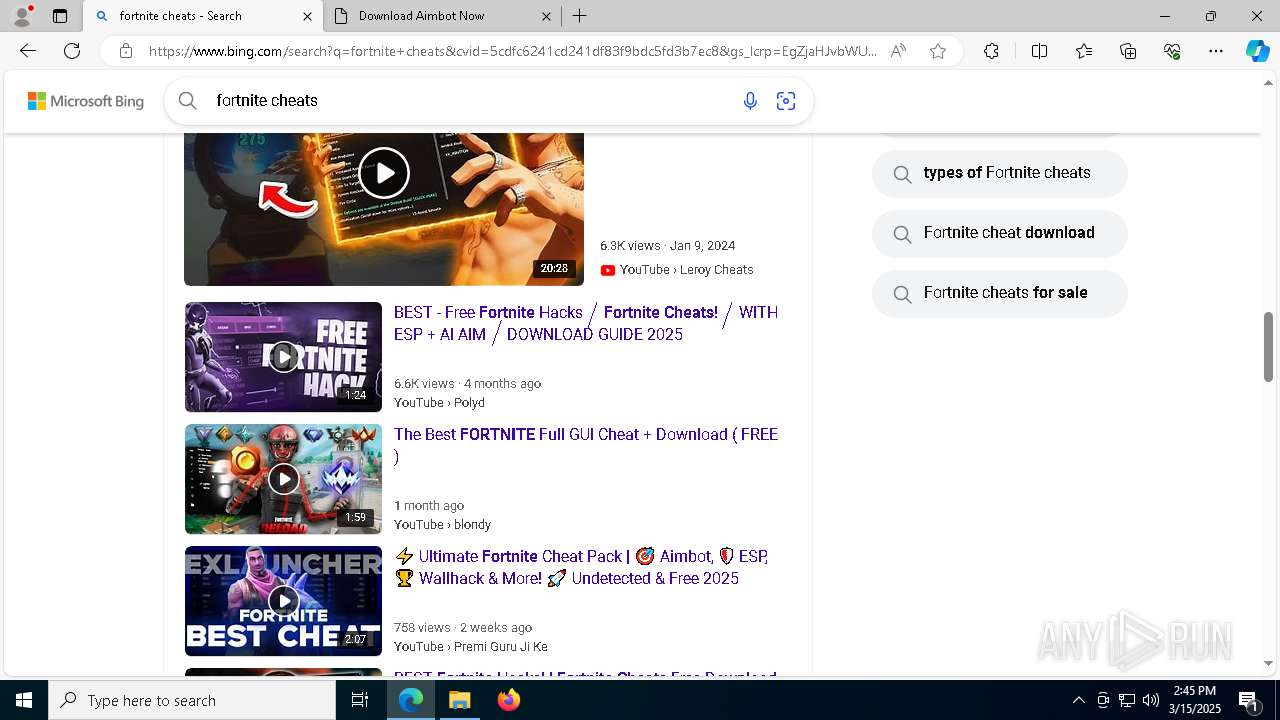Open Ultimate Fortnite Cheat Pack link
This screenshot has height=720, width=1280.
click(582, 567)
